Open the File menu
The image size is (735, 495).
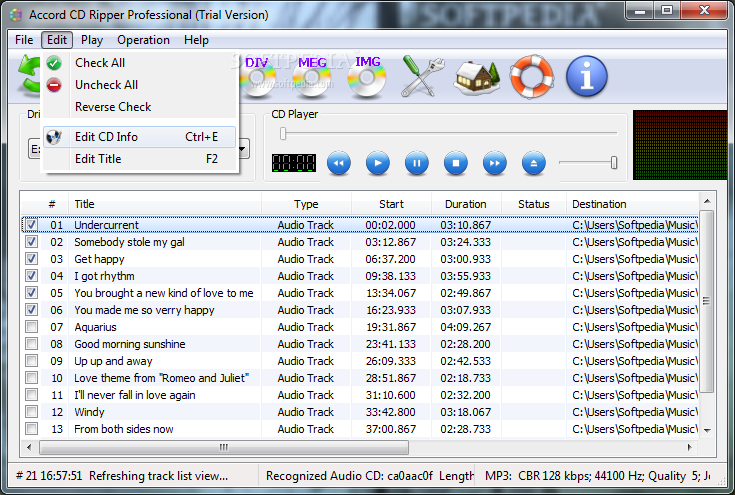pos(24,40)
